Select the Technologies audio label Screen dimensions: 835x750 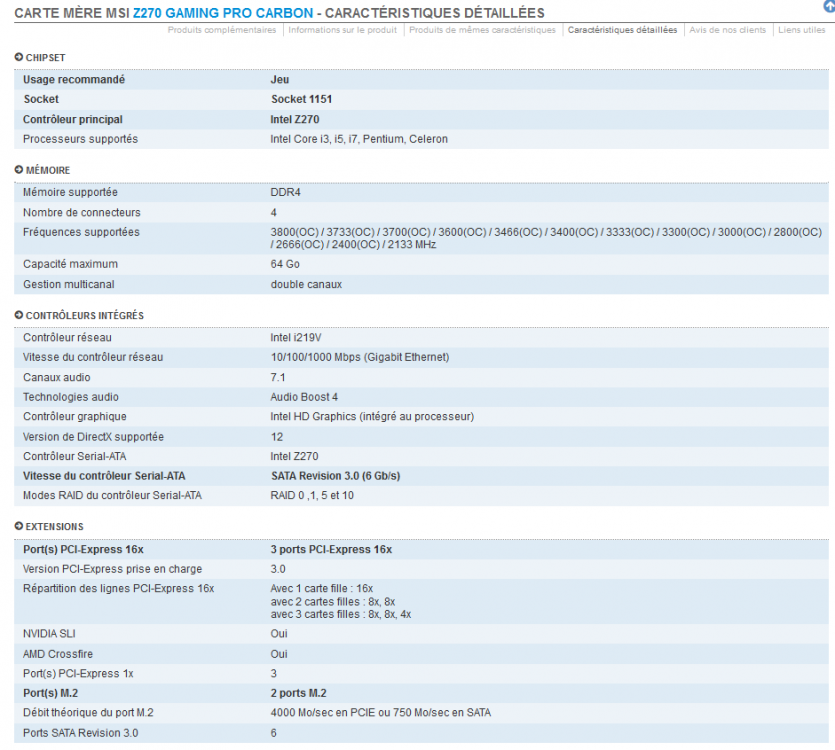point(71,397)
